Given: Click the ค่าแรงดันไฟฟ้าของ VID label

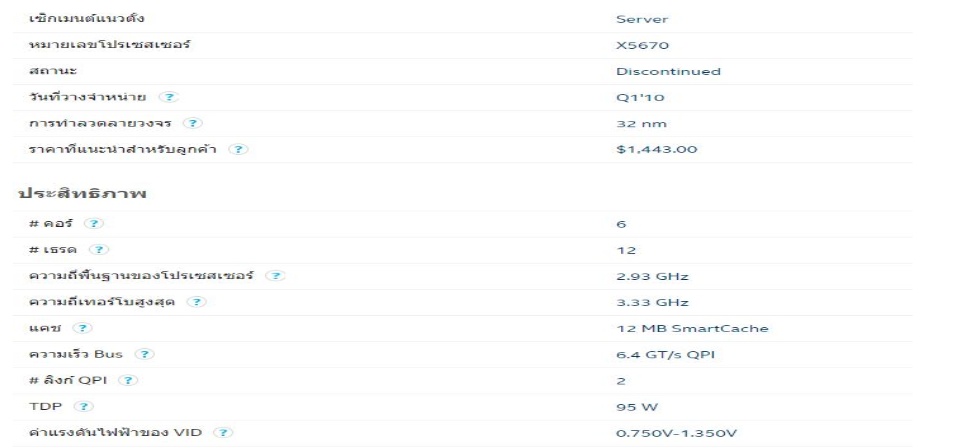Looking at the screenshot, I should point(115,432).
